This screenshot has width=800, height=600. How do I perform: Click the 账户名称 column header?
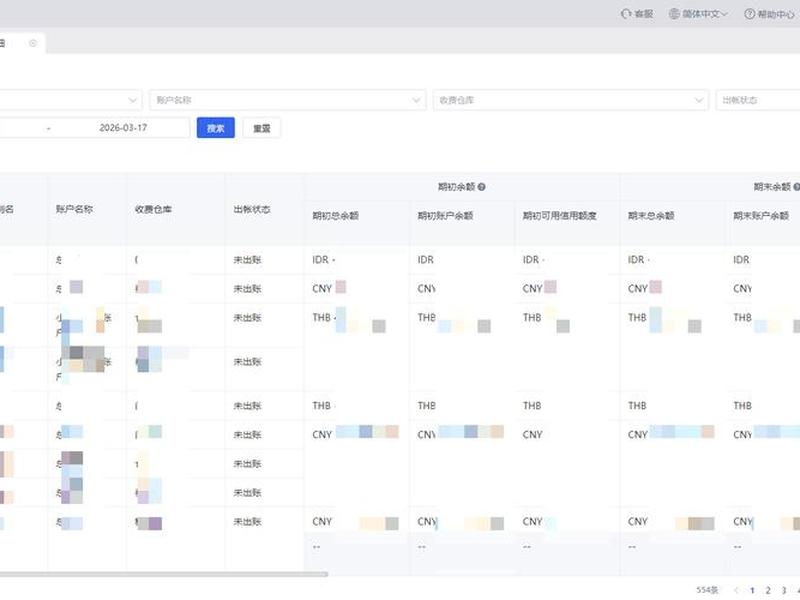tap(74, 209)
